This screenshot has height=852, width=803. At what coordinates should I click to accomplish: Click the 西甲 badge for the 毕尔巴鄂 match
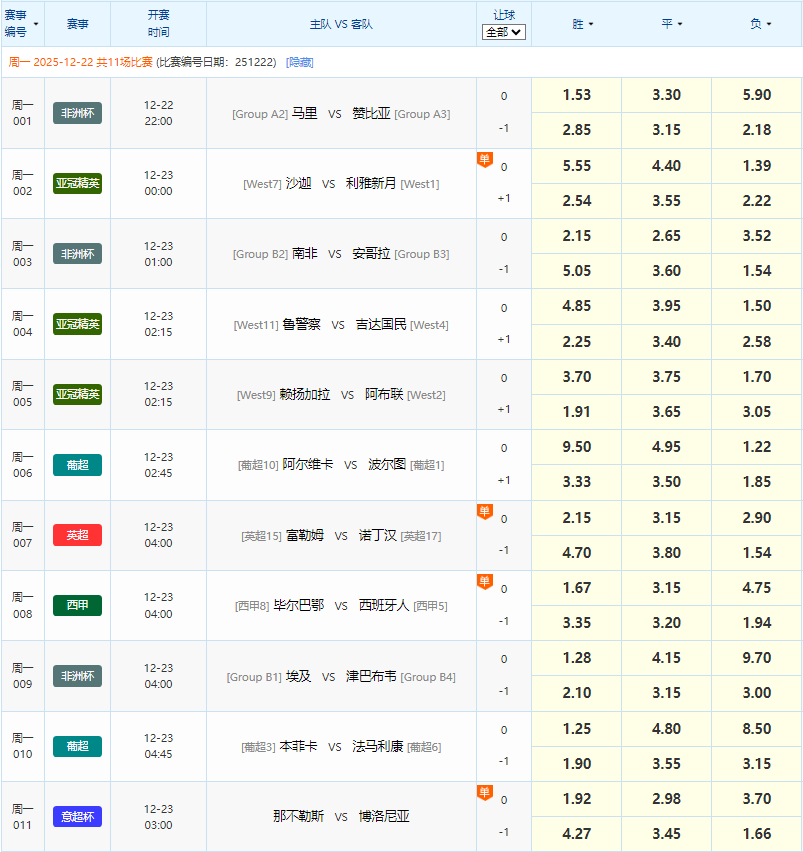click(77, 605)
